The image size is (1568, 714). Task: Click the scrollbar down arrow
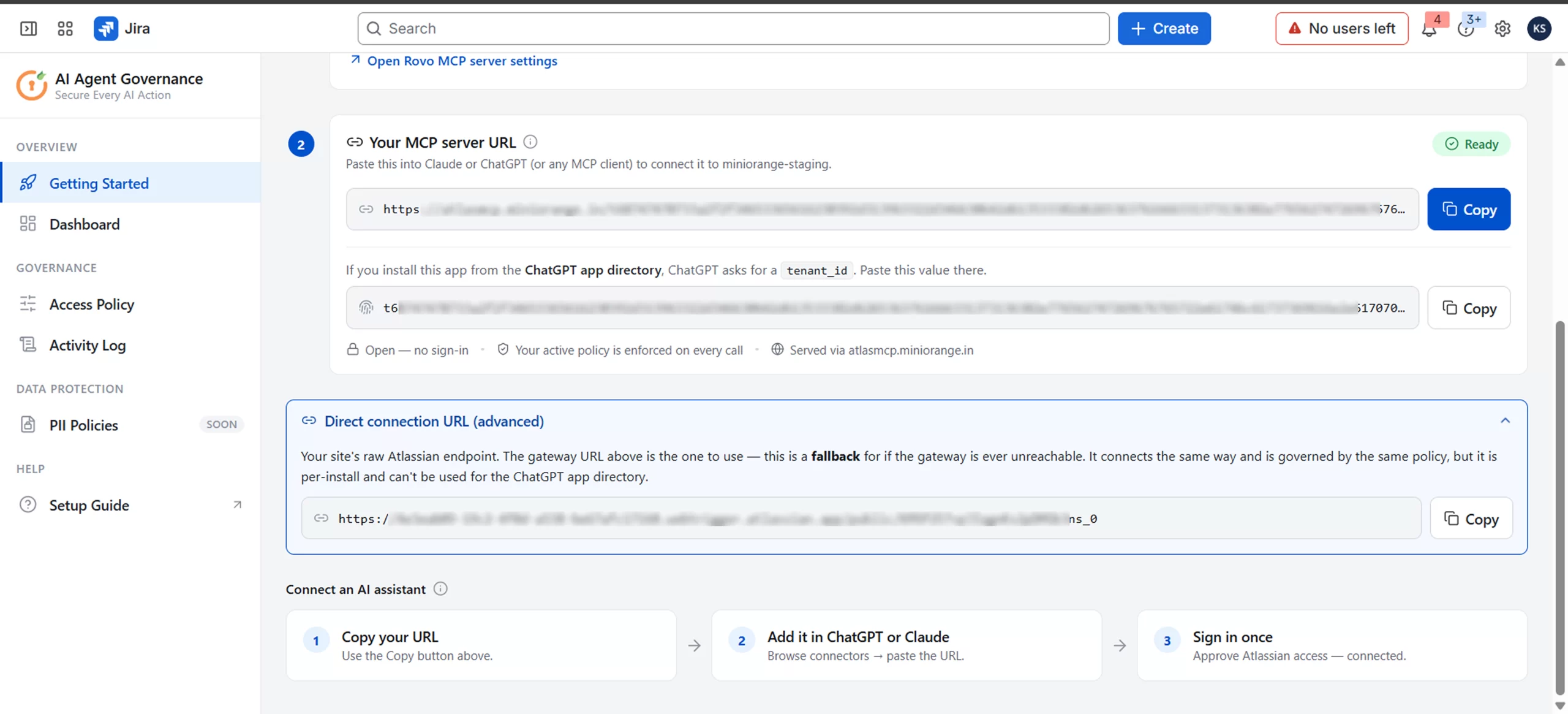pyautogui.click(x=1560, y=706)
